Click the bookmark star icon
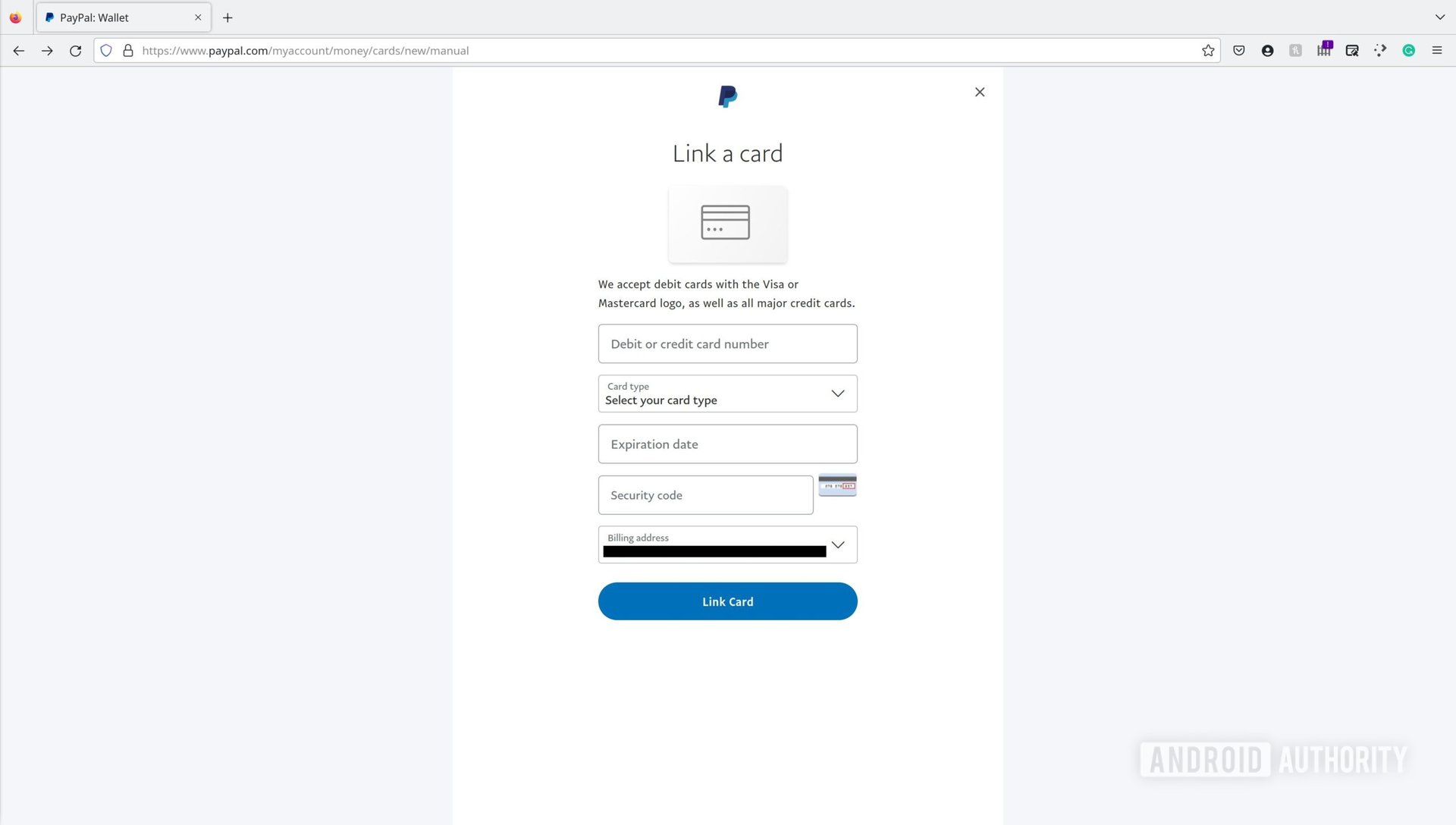This screenshot has height=825, width=1456. click(1207, 50)
